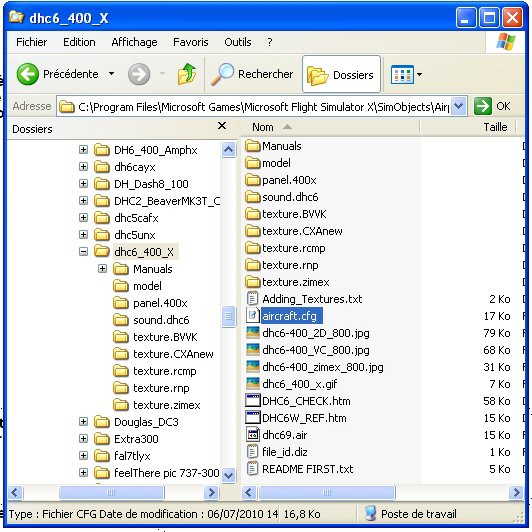
Task: Select DHC6W_REF.htm file icon
Action: pyautogui.click(x=252, y=418)
